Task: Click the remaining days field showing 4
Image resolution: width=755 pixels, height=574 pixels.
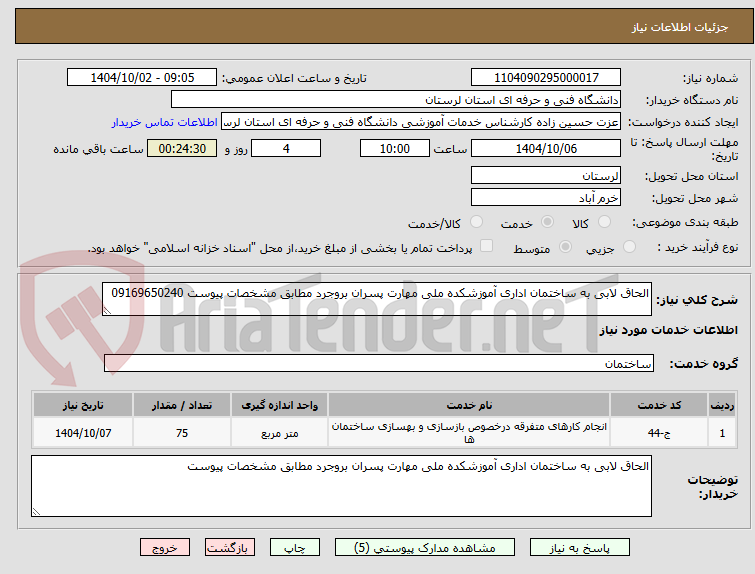Action: click(x=286, y=148)
